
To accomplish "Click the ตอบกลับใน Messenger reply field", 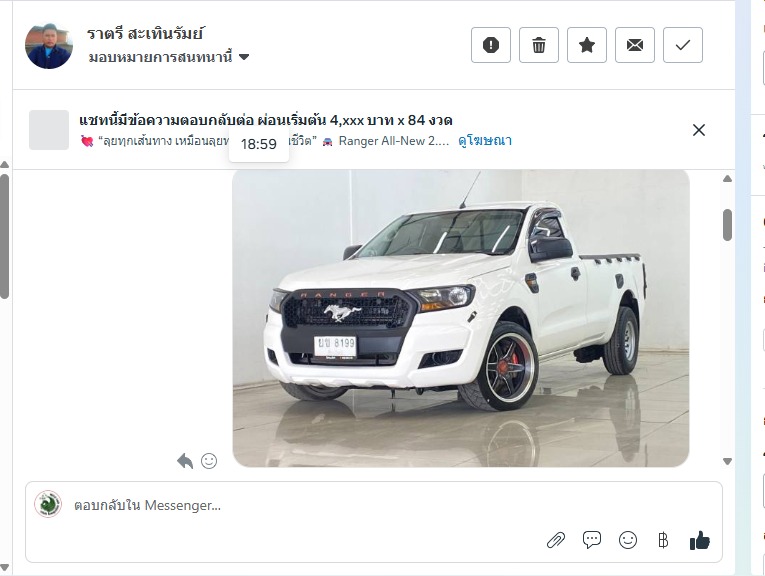I will click(x=374, y=505).
